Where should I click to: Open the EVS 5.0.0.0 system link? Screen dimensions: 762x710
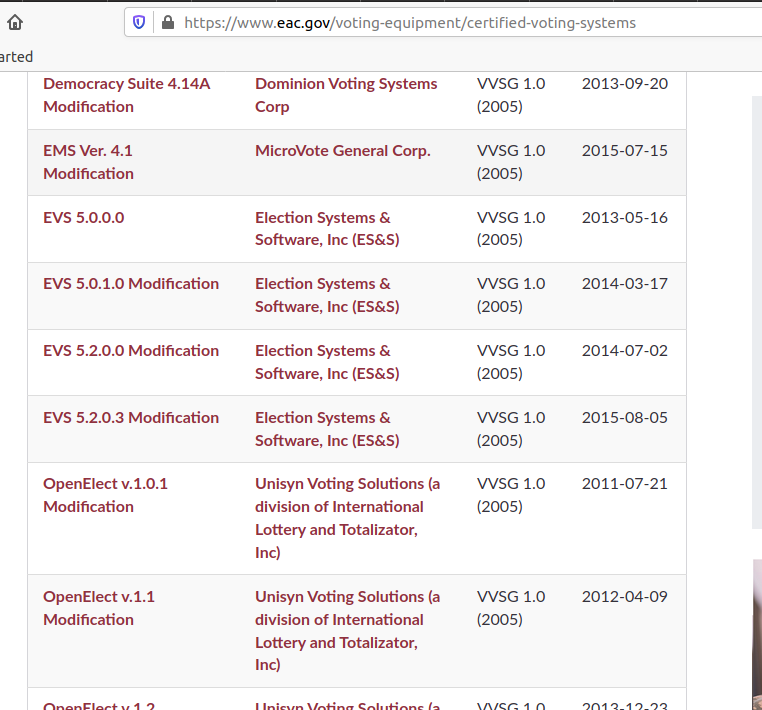[x=84, y=217]
